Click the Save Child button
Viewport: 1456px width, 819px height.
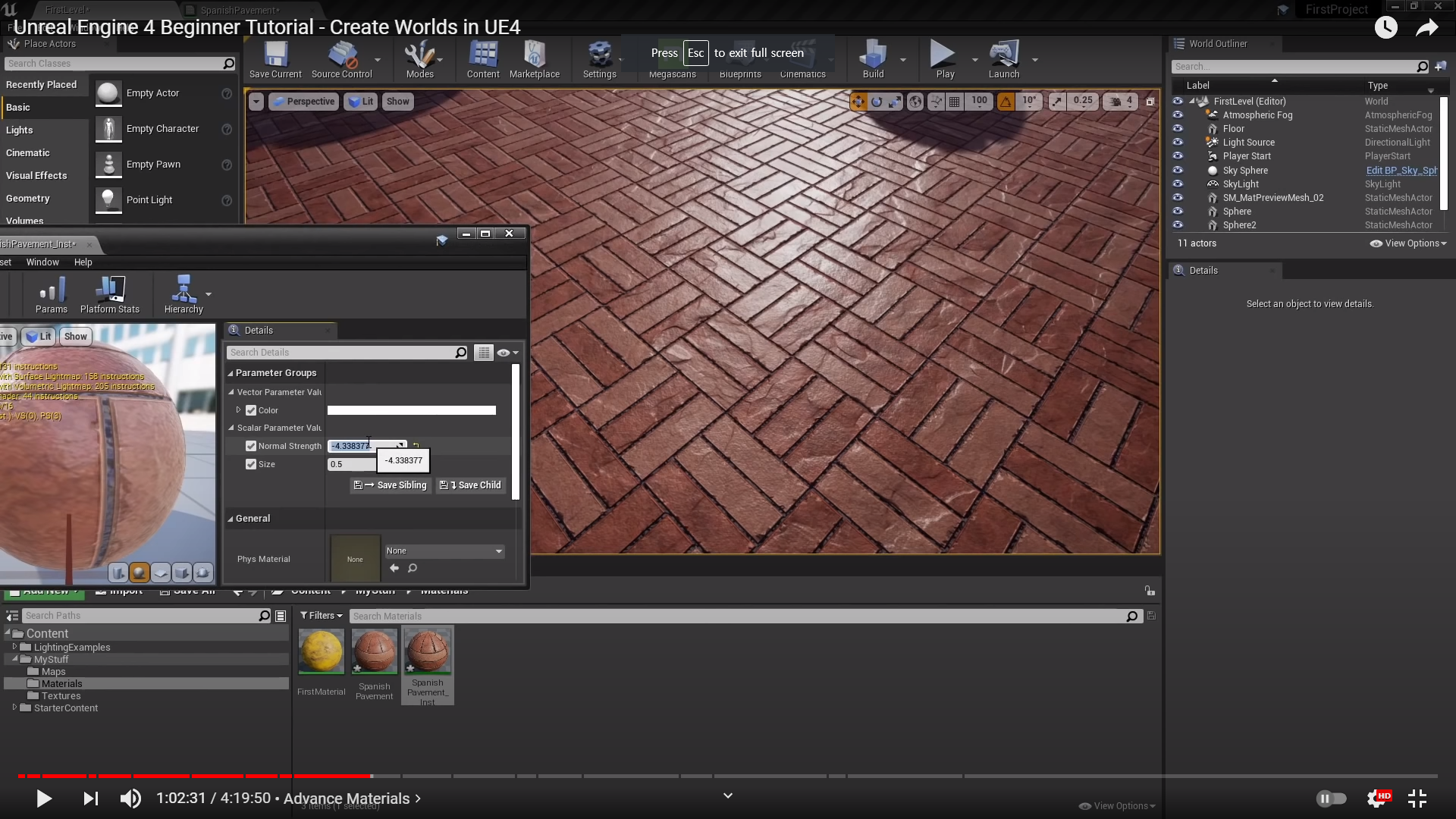[471, 485]
